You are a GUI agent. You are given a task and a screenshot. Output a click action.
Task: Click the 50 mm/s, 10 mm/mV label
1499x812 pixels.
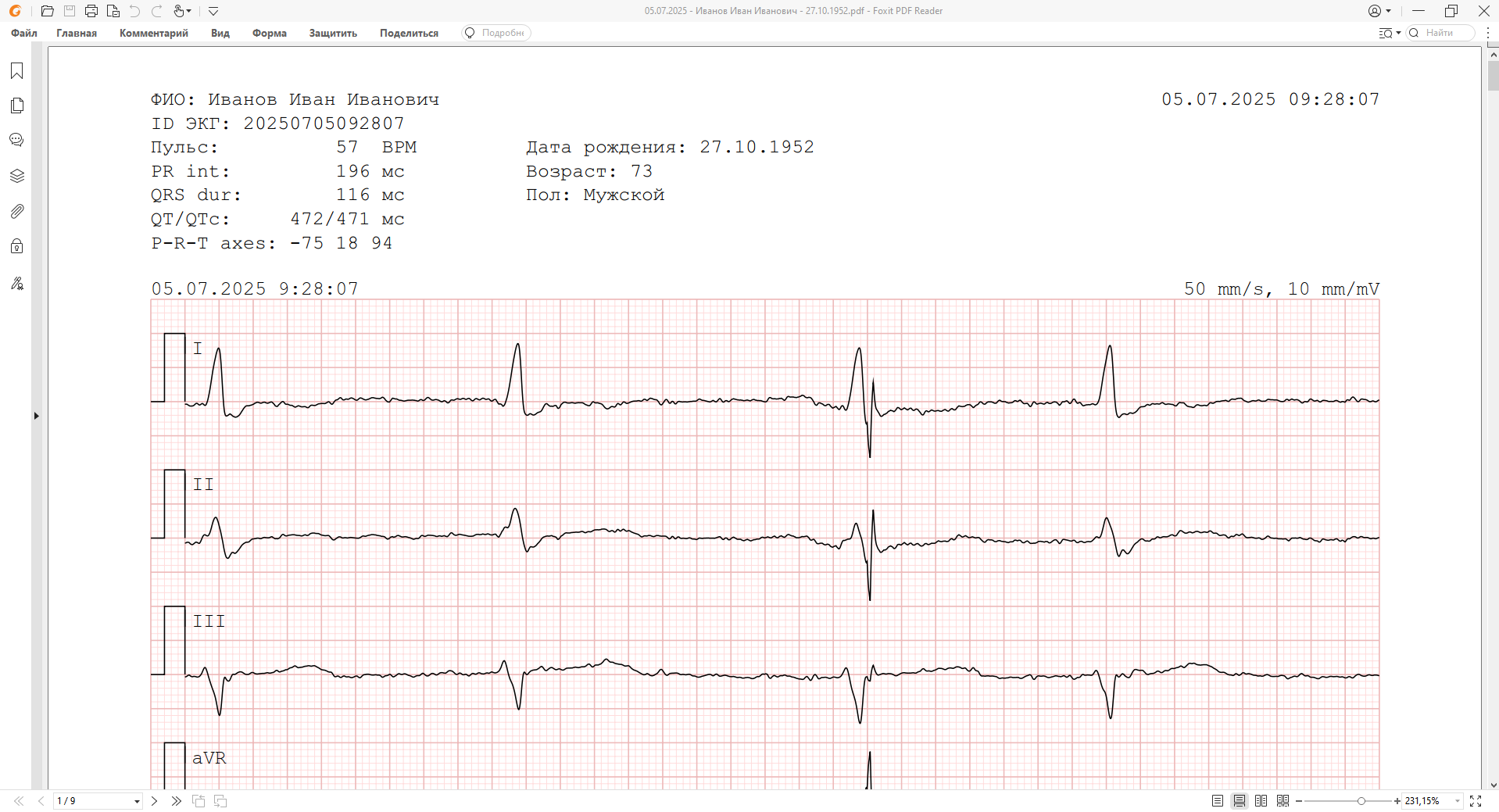point(1282,289)
